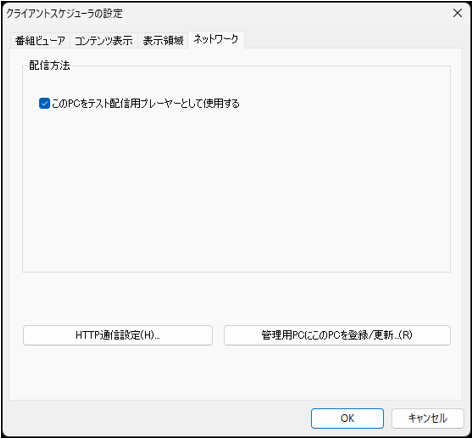Screen dimensions: 473x439
Task: Click the キャンセル button
Action: coord(428,418)
